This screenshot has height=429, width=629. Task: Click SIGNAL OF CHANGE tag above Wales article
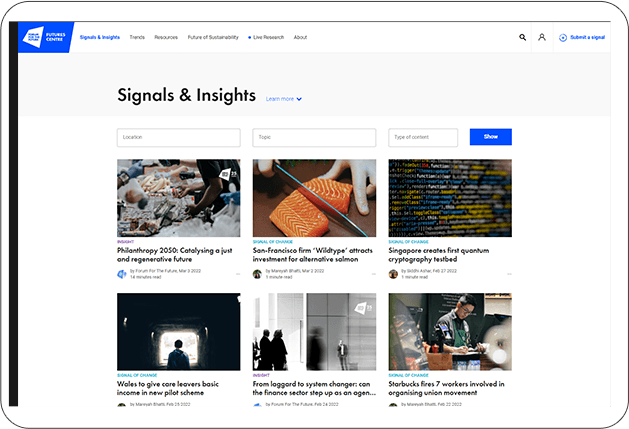[137, 376]
